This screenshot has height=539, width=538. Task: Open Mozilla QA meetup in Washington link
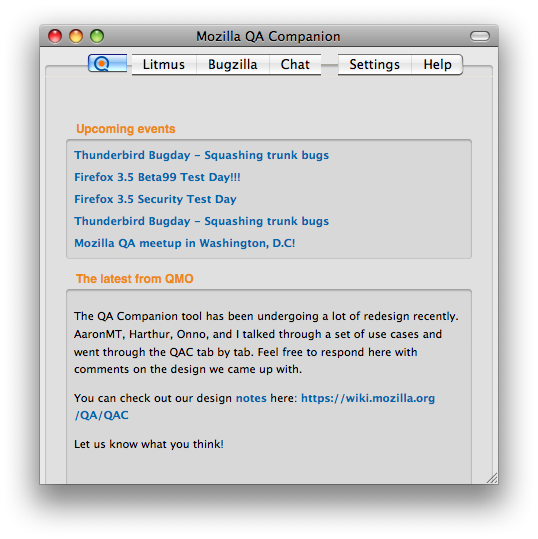coord(185,243)
